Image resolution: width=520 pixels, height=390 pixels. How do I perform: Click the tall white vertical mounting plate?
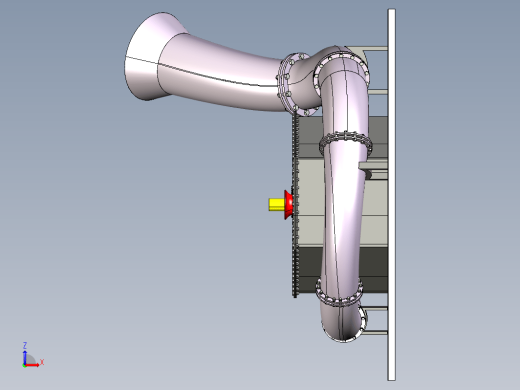coord(392,195)
